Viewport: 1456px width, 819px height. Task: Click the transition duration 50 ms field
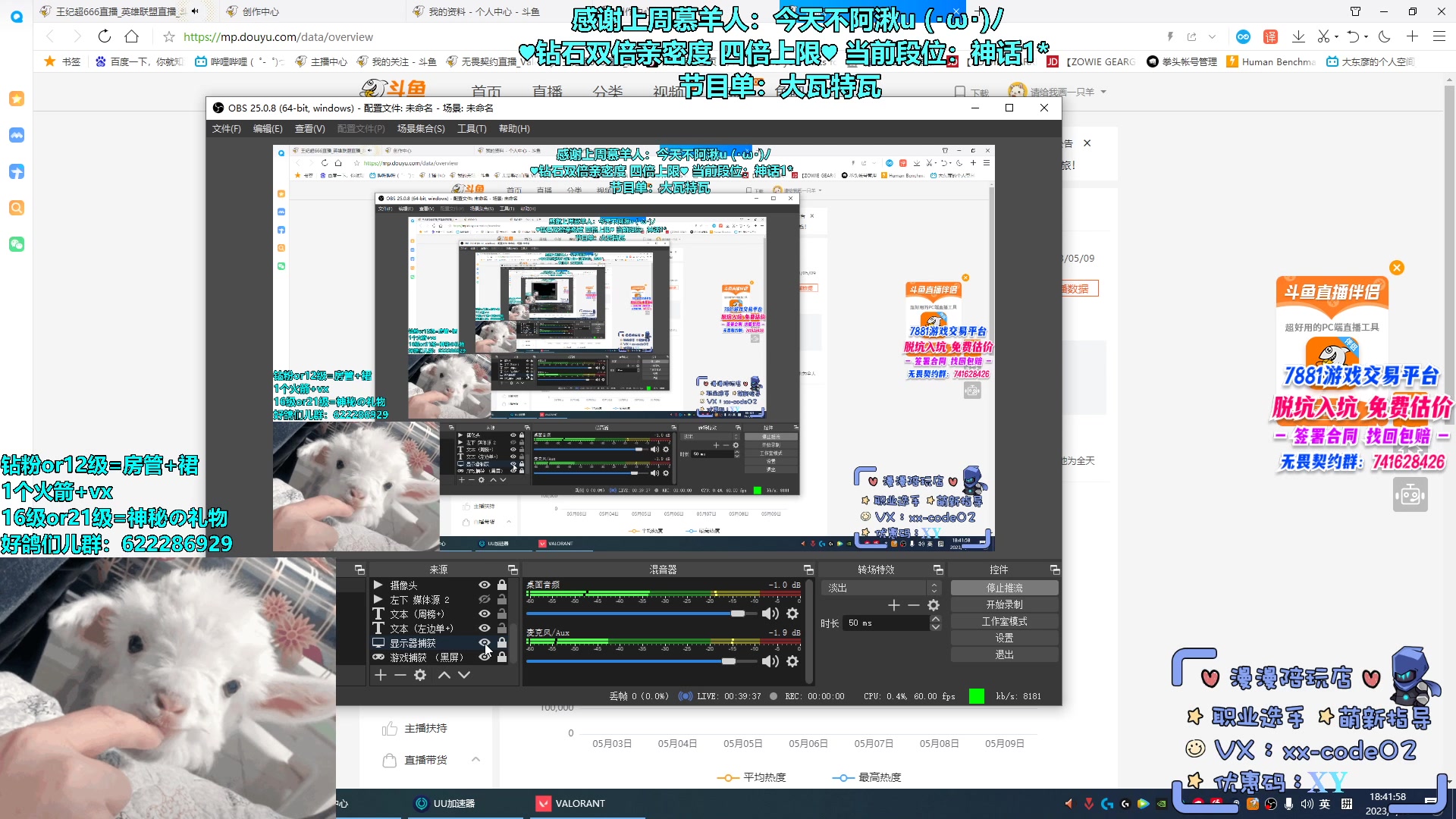(x=886, y=623)
